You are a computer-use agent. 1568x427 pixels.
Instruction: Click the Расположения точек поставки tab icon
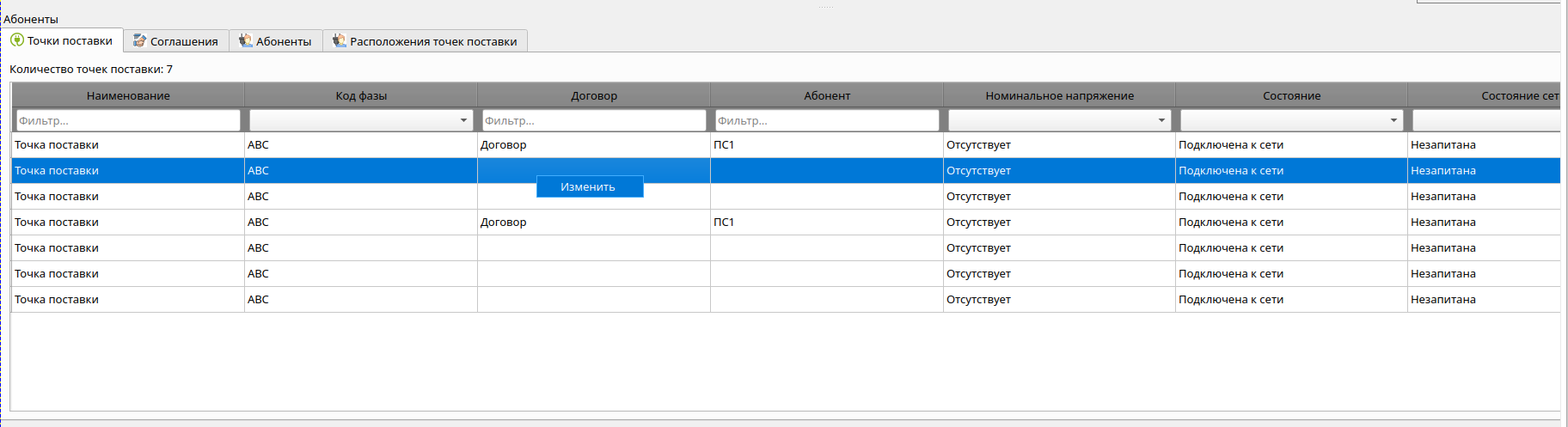click(340, 41)
